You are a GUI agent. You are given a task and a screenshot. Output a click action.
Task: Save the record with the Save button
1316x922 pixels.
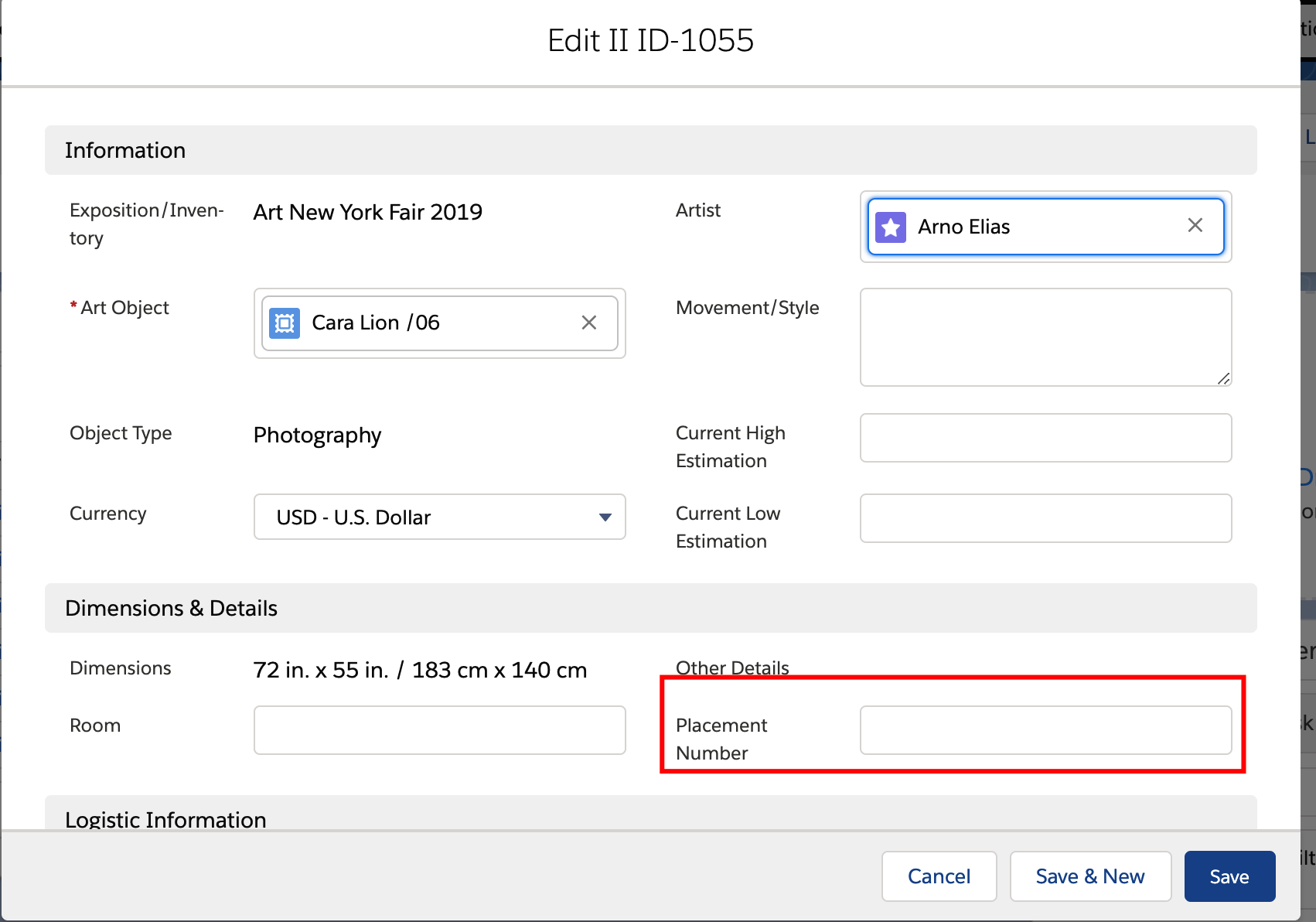1229,876
